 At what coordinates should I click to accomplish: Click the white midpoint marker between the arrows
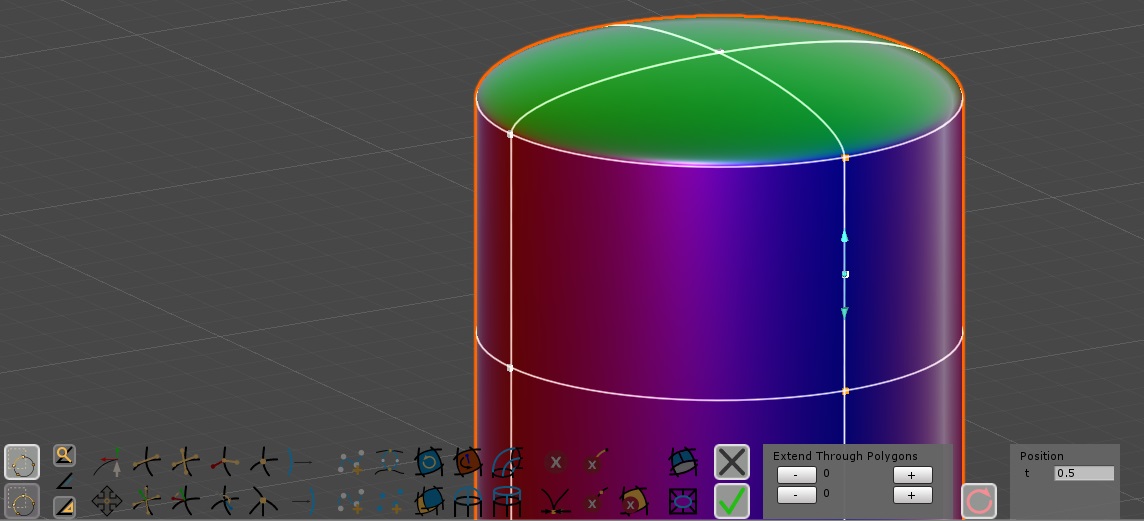(845, 274)
